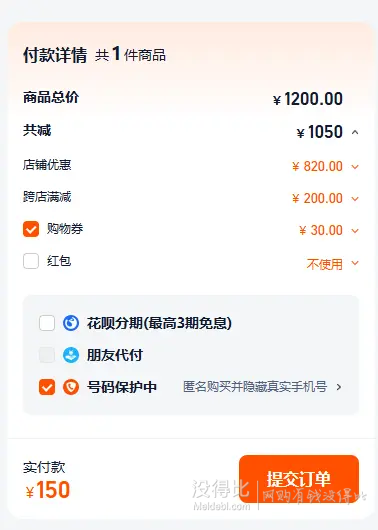Open number protection details arrow
Image resolution: width=378 pixels, height=530 pixels.
339,387
